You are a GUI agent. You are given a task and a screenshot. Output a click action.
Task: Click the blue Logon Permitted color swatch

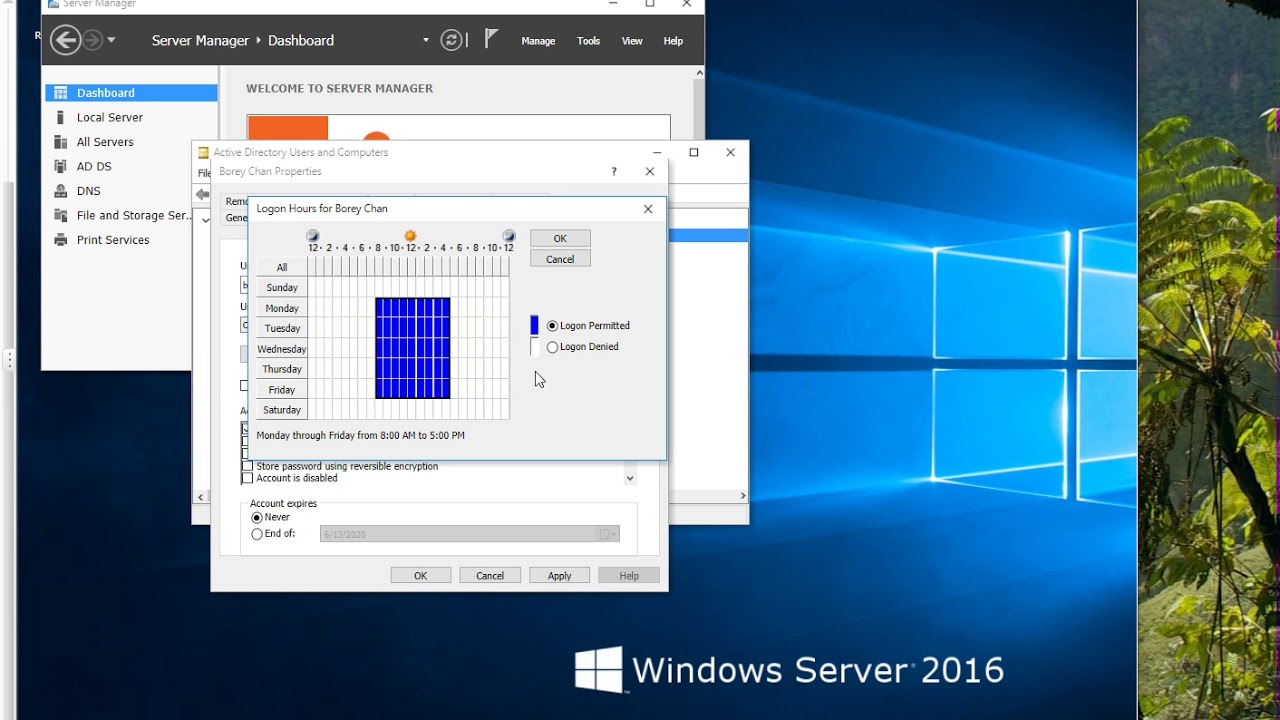[534, 325]
